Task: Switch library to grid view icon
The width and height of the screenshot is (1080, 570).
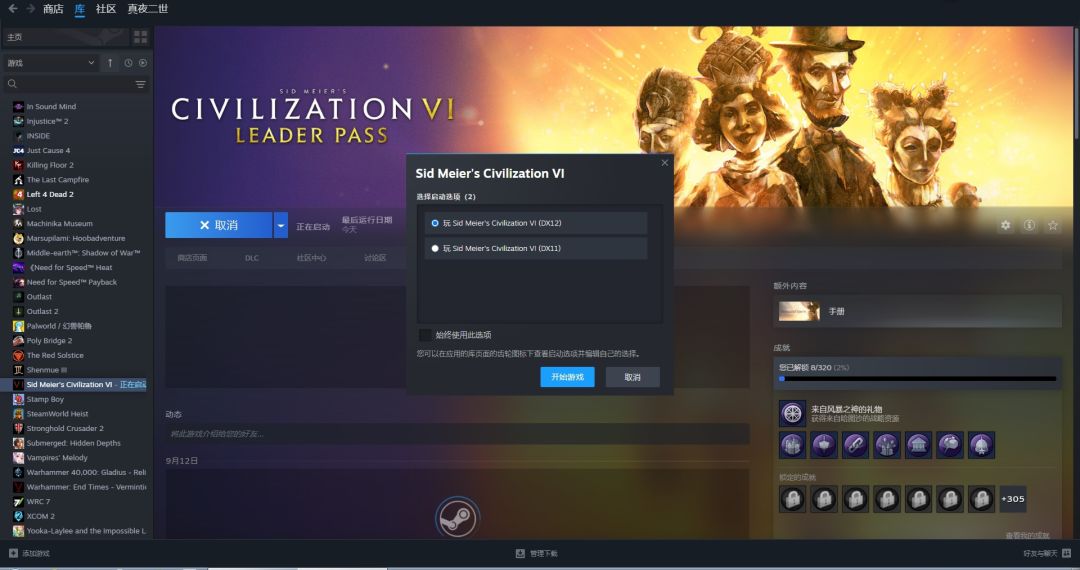Action: 141,36
